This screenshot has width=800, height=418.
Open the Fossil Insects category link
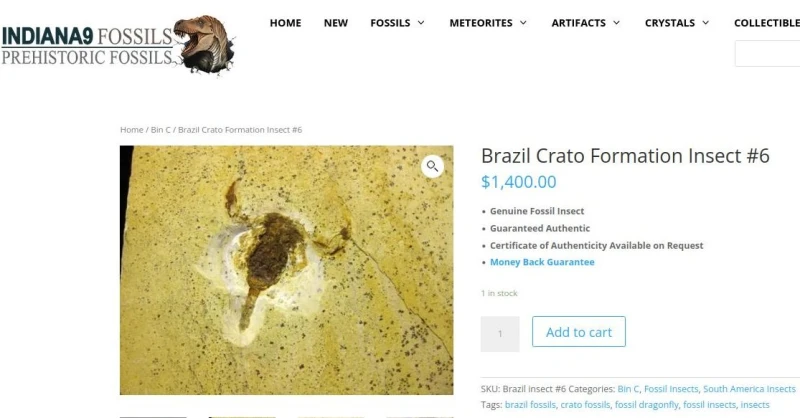click(x=671, y=389)
